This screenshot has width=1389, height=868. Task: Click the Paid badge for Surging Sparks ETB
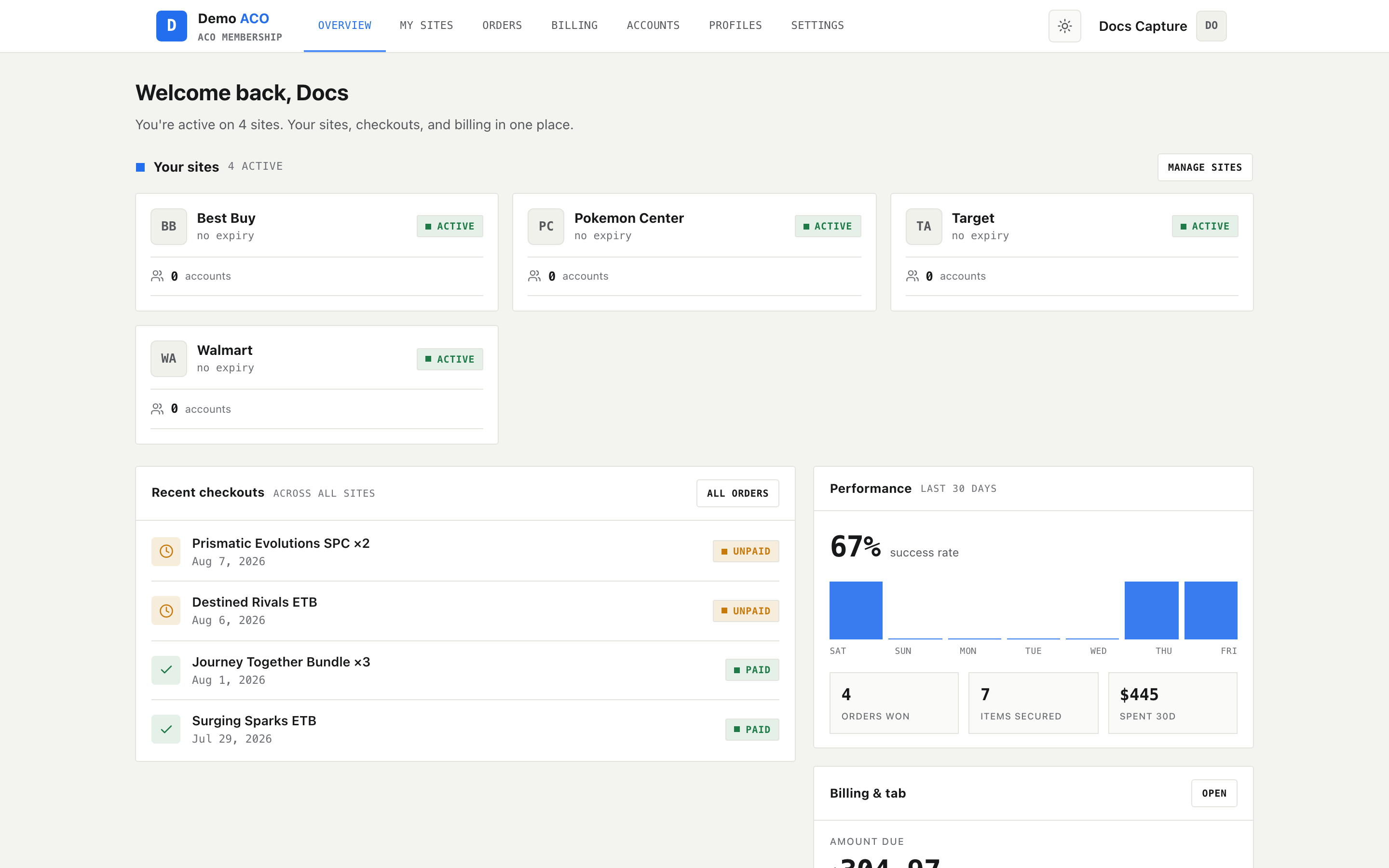[752, 730]
